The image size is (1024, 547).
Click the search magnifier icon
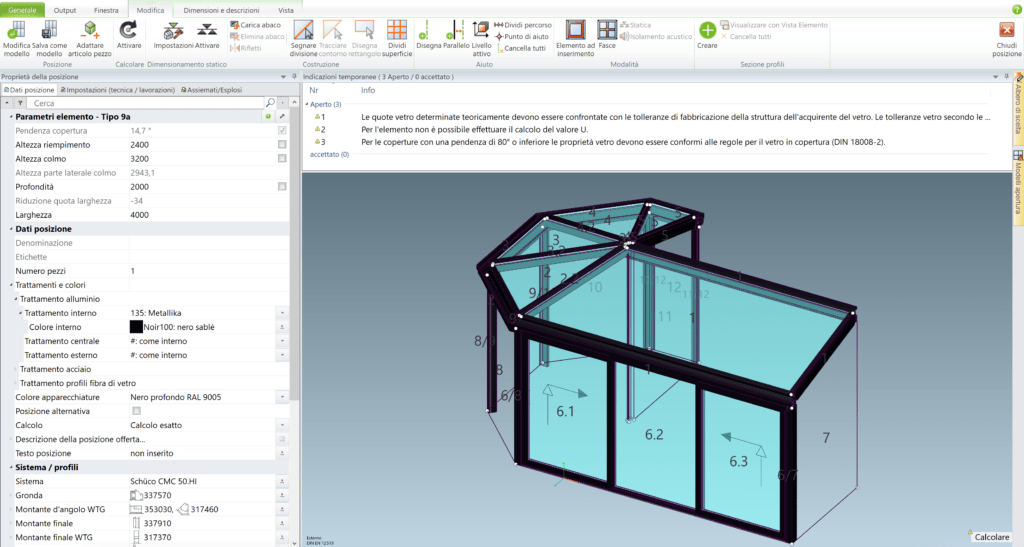pos(270,103)
